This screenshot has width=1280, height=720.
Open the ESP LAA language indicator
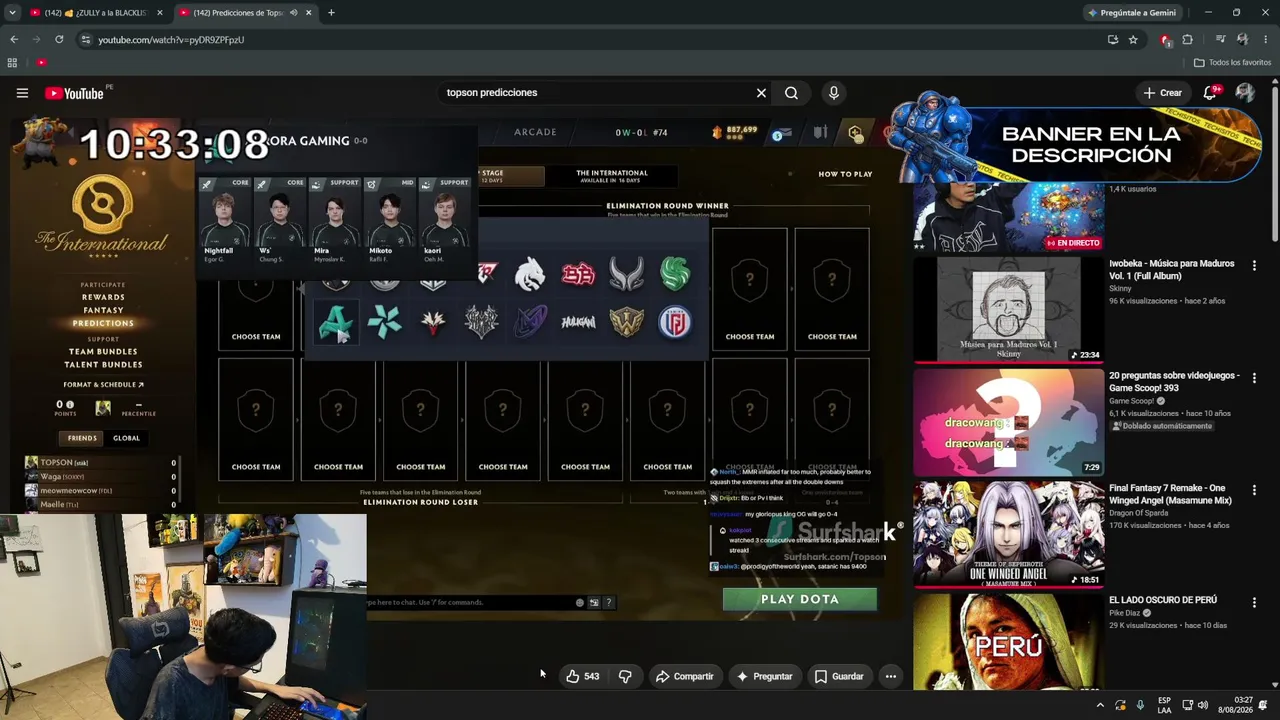click(1164, 705)
